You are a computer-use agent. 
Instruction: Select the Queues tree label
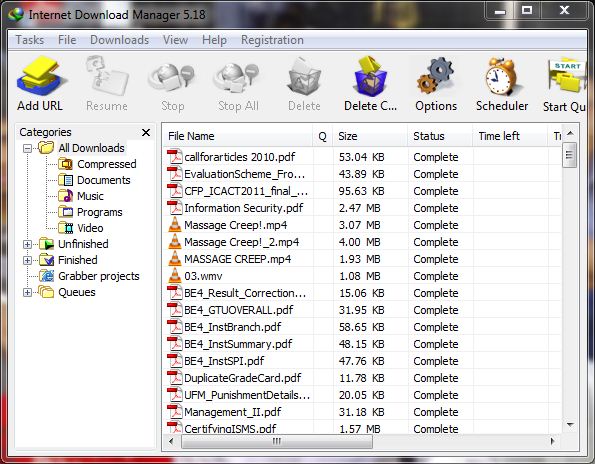(77, 292)
